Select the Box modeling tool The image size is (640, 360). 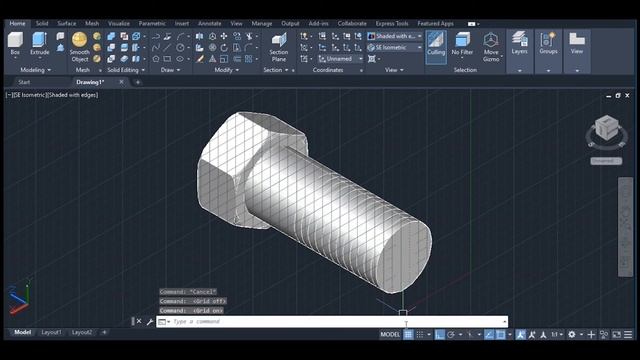pyautogui.click(x=15, y=44)
